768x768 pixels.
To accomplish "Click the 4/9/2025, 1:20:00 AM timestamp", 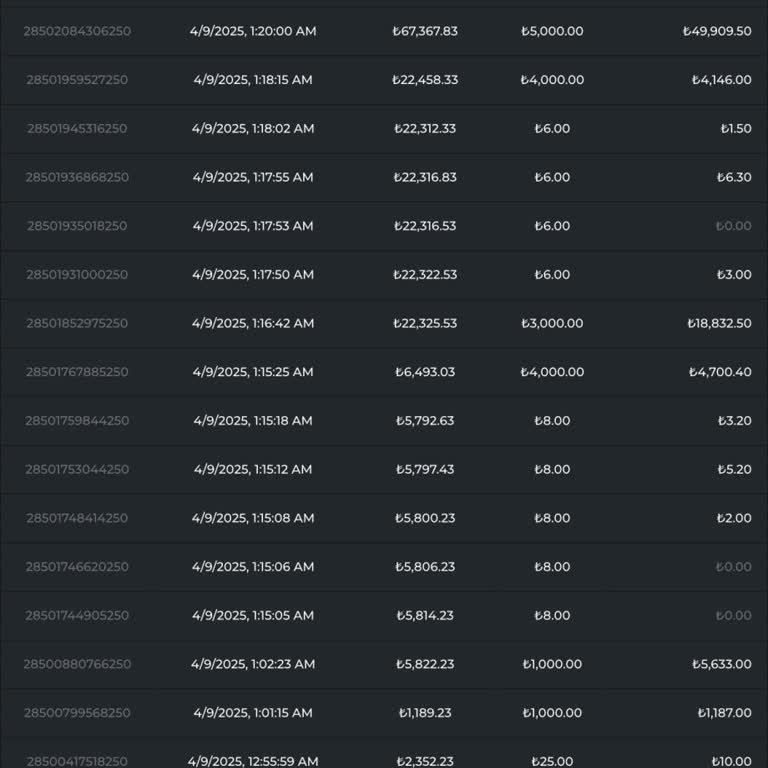I will tap(253, 31).
